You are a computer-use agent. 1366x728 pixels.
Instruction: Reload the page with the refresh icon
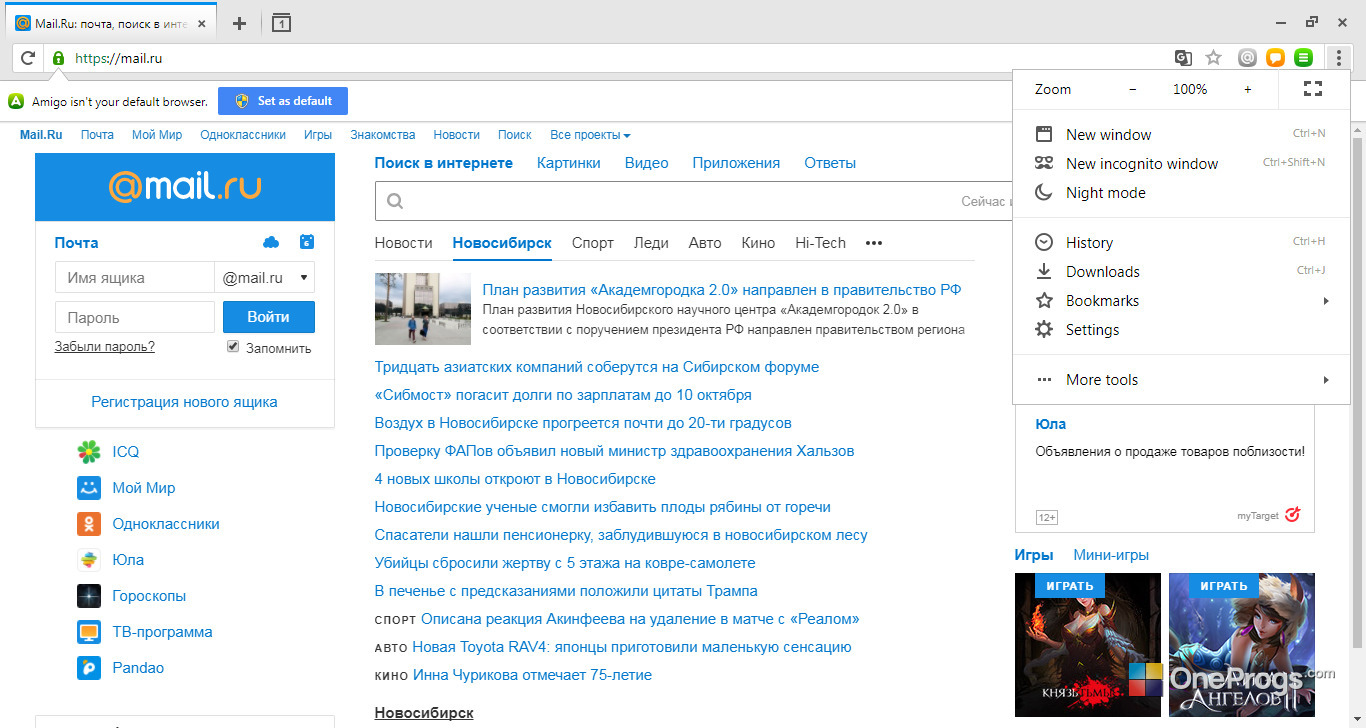click(x=28, y=58)
